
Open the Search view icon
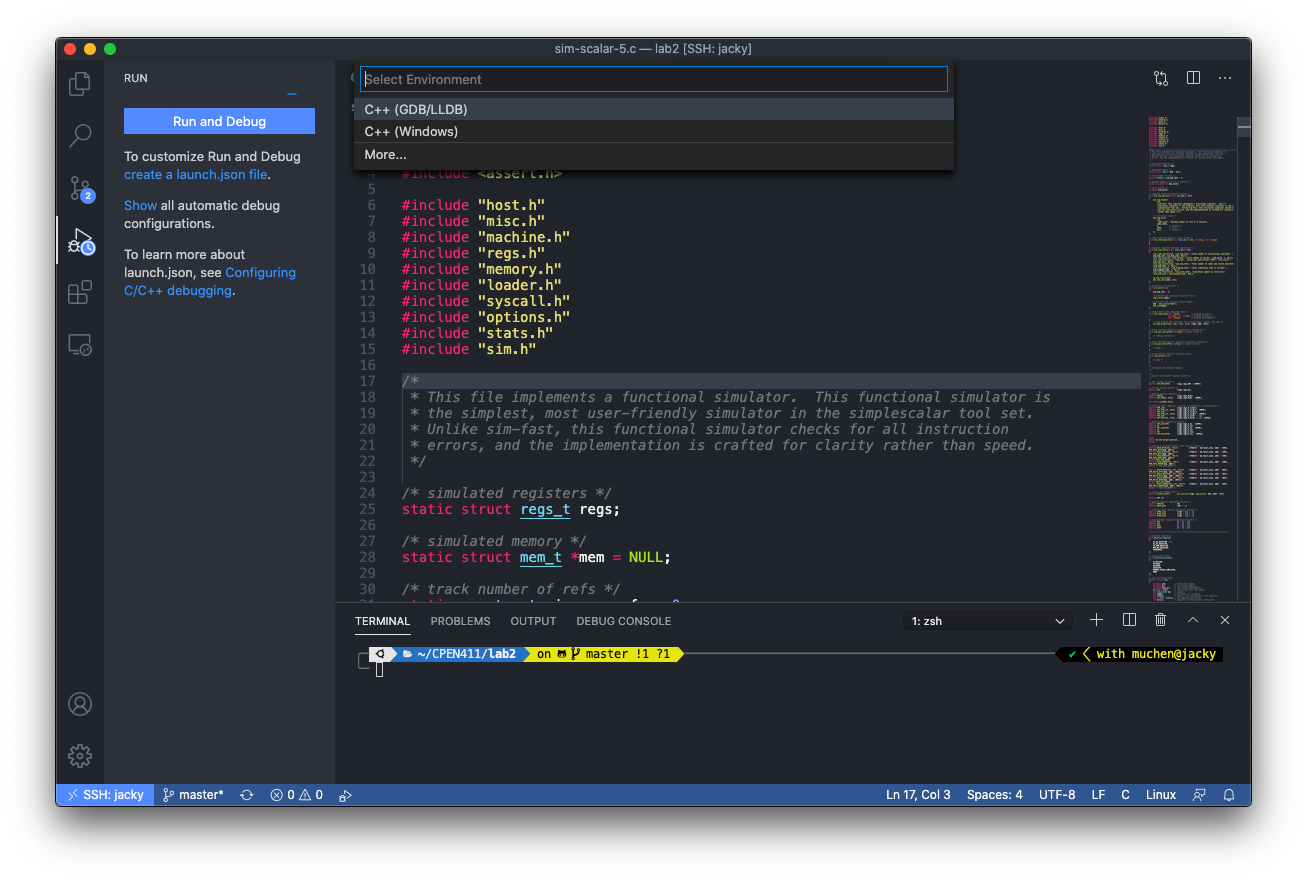[x=80, y=136]
